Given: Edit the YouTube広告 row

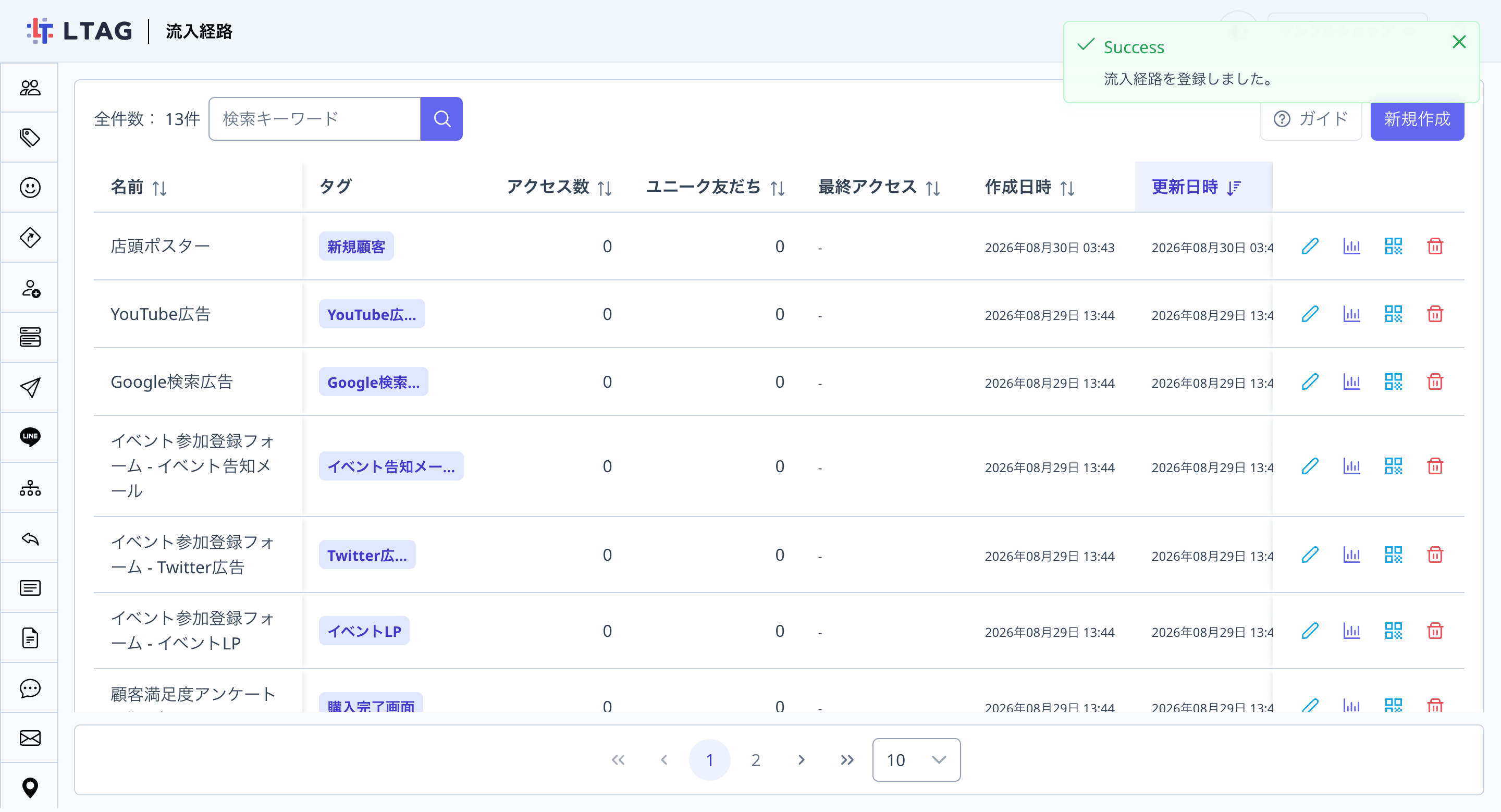Looking at the screenshot, I should tap(1310, 314).
